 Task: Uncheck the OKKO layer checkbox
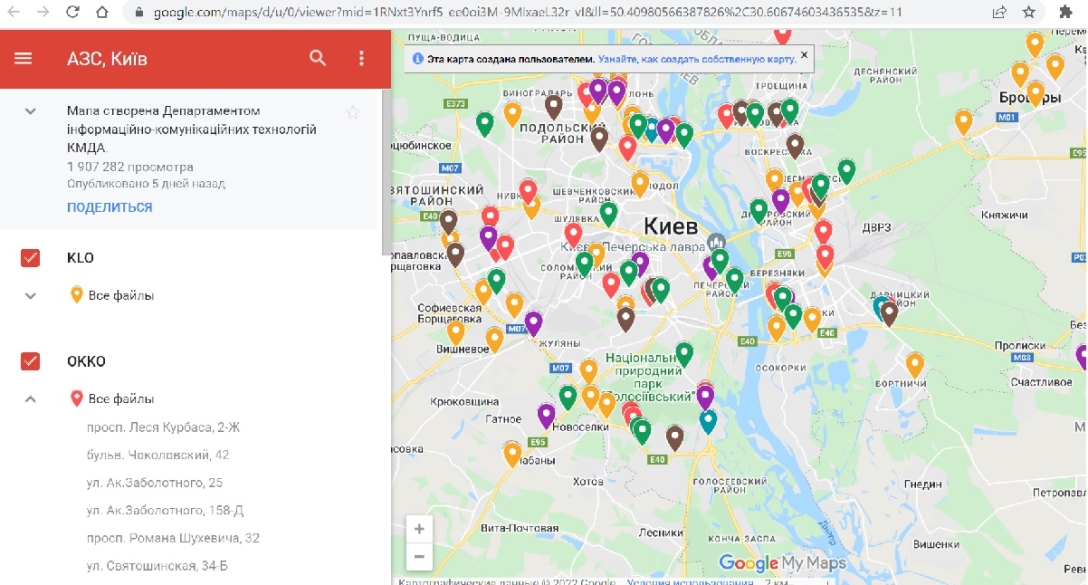tap(30, 361)
